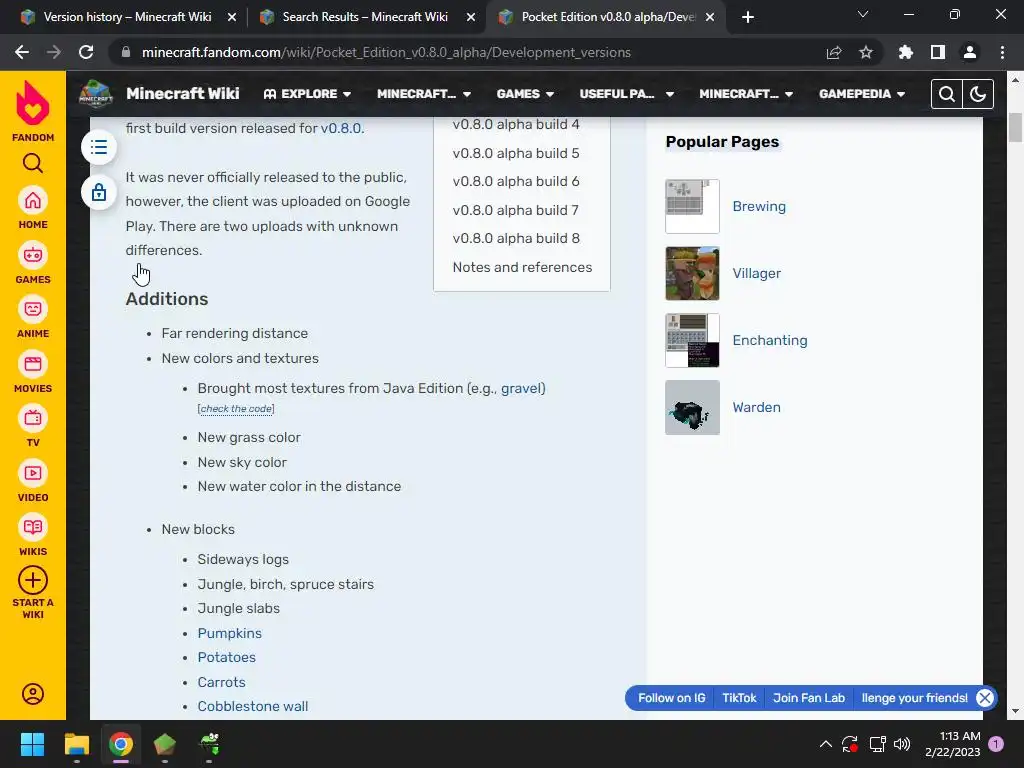The image size is (1024, 768).
Task: Expand the Gamepedia nav dropdown
Action: point(862,94)
